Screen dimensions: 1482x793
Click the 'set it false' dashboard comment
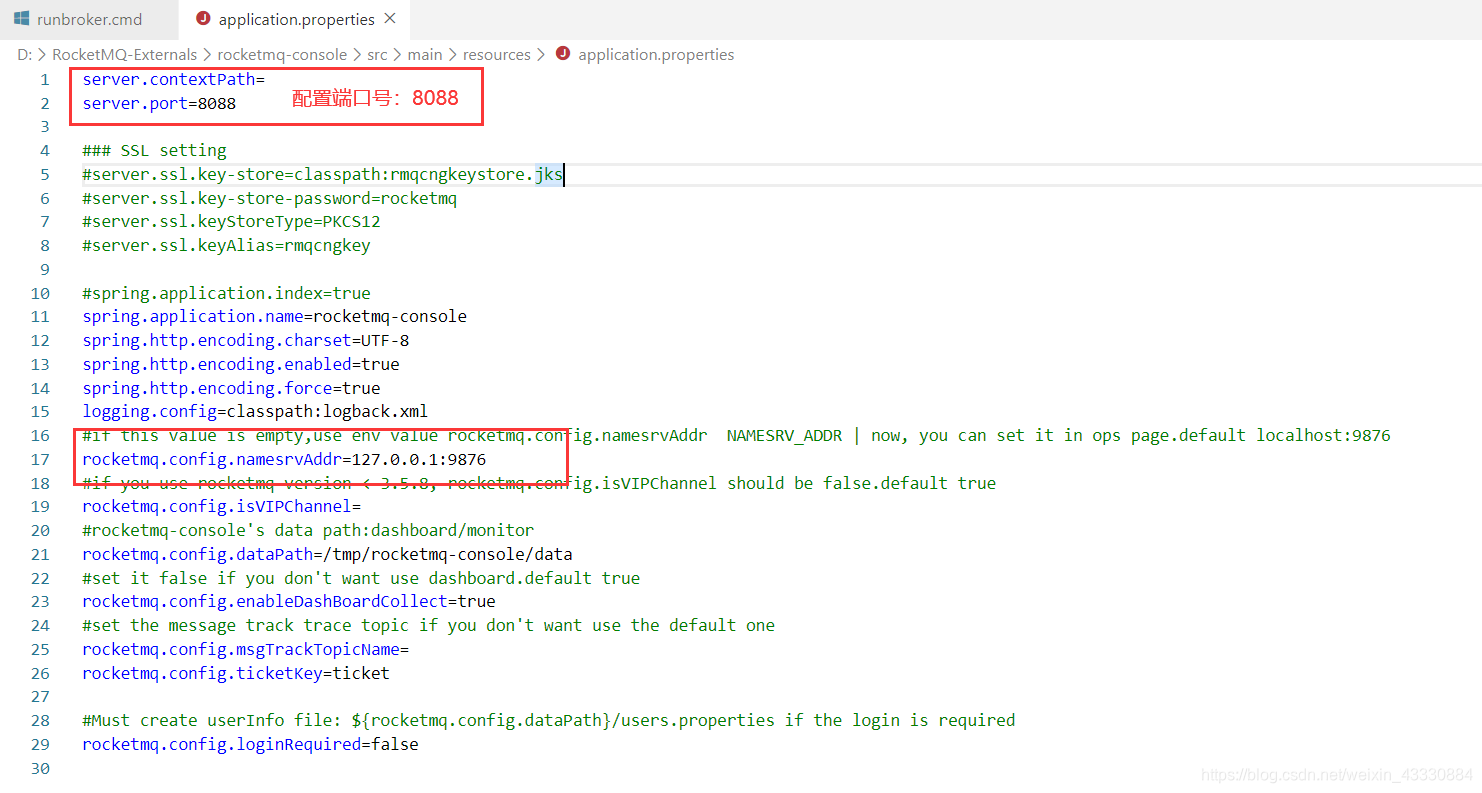(x=361, y=578)
